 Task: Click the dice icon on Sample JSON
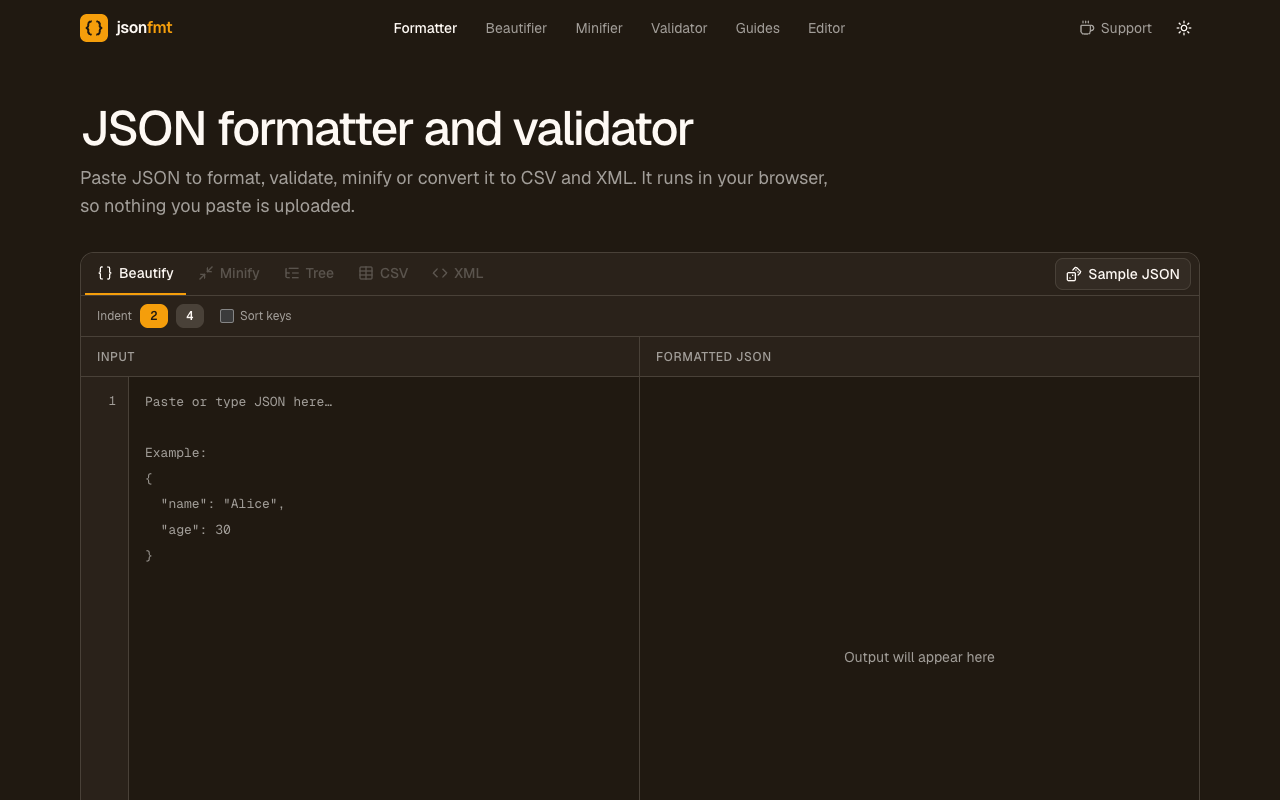[x=1074, y=274]
